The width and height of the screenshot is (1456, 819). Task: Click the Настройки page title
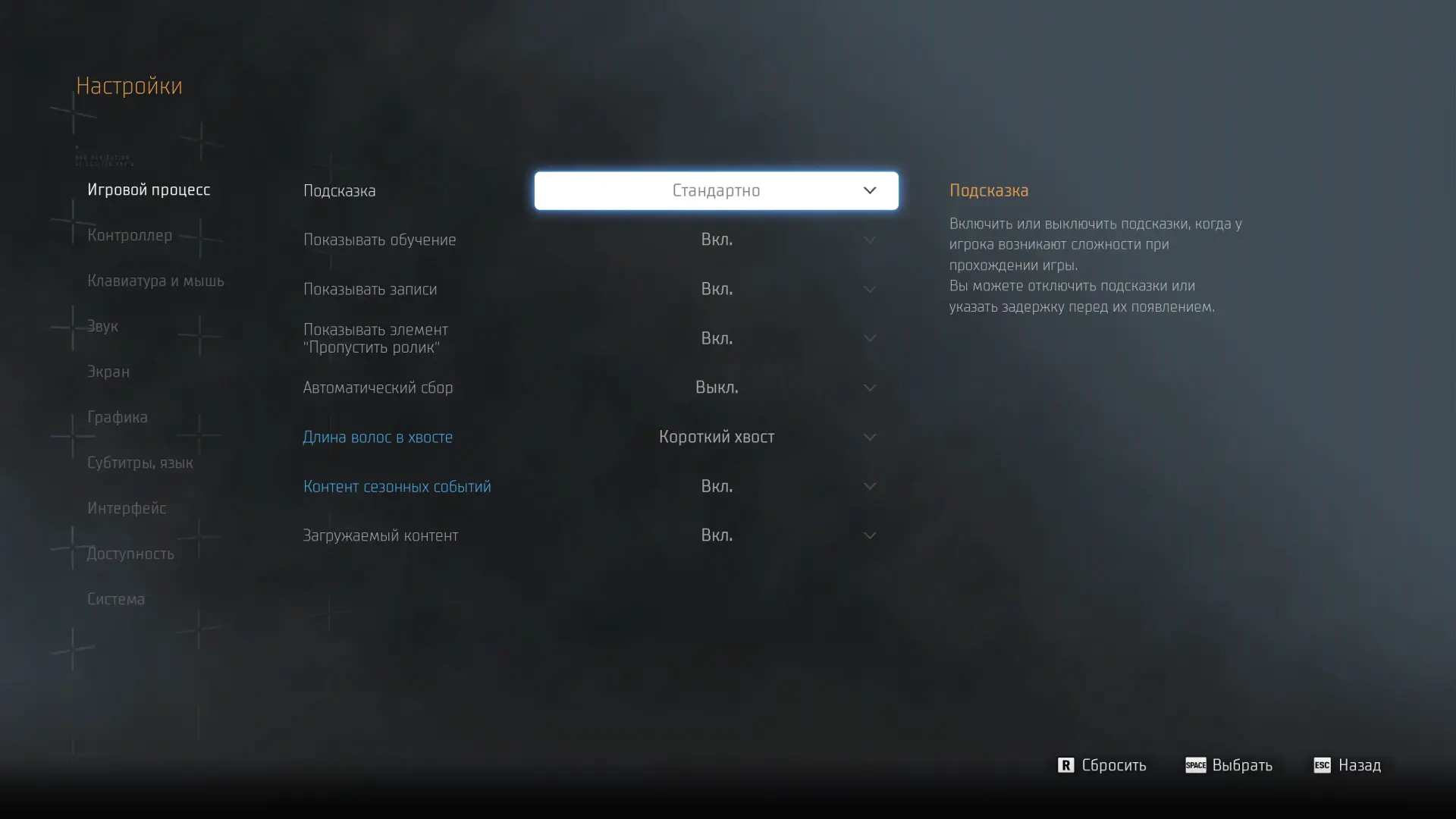tap(129, 86)
